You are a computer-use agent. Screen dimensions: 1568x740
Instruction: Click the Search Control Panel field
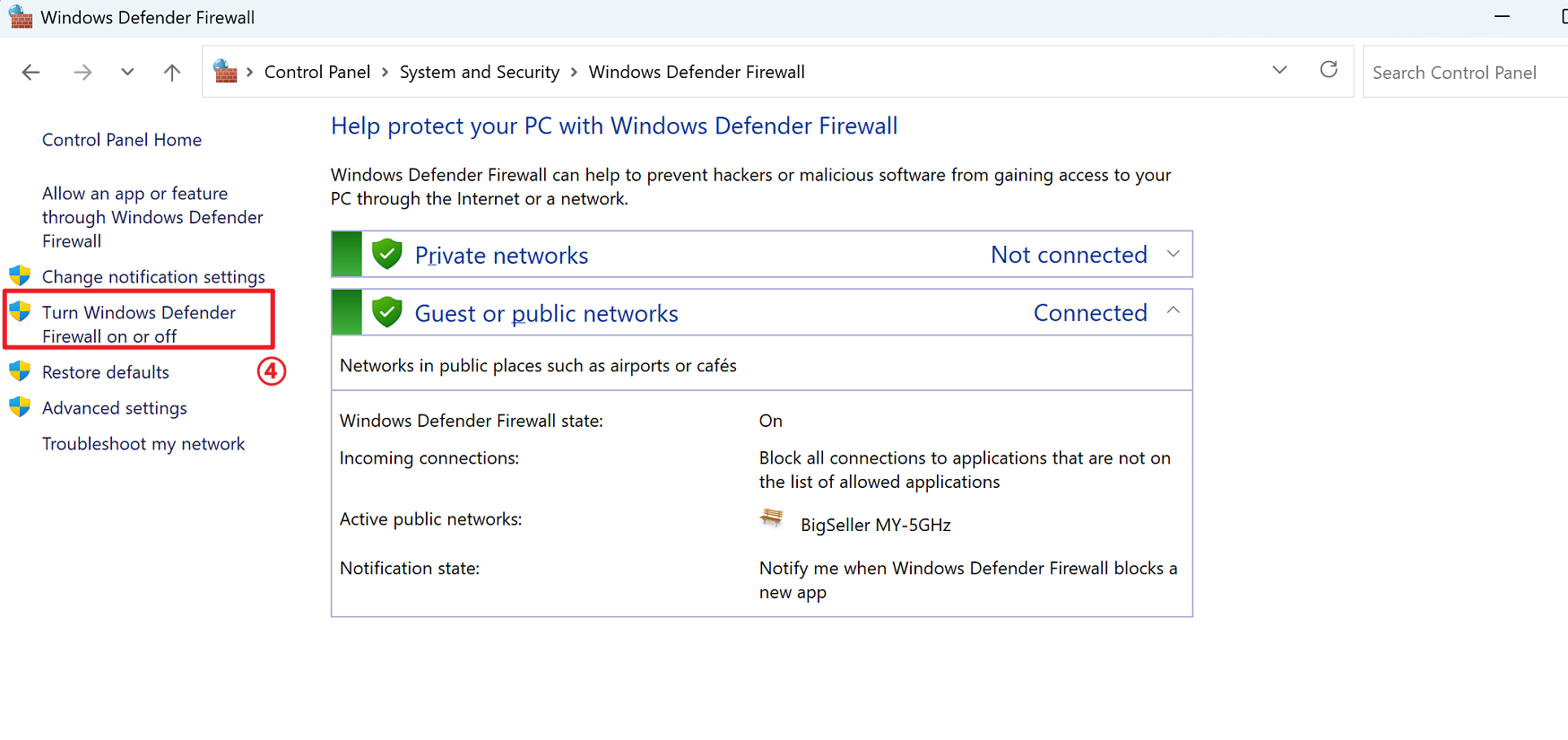click(1461, 73)
